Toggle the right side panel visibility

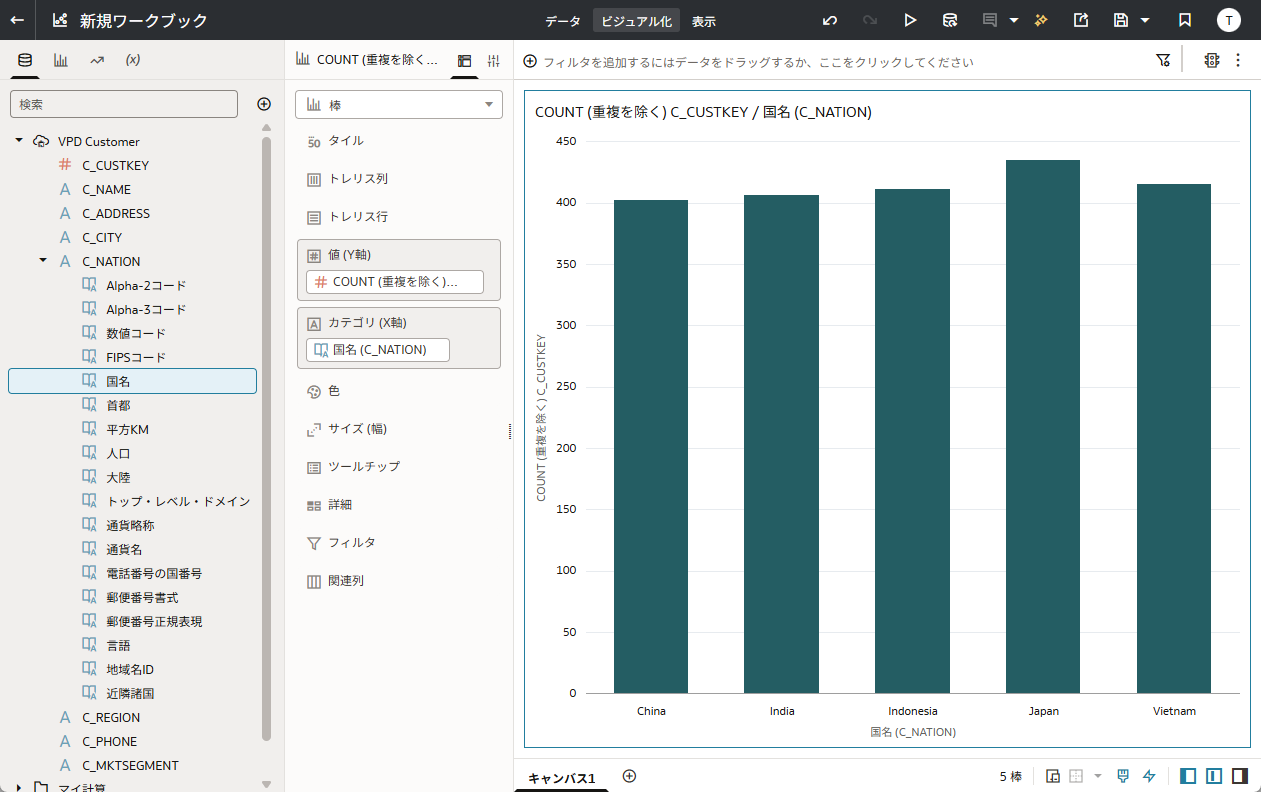(x=1240, y=776)
